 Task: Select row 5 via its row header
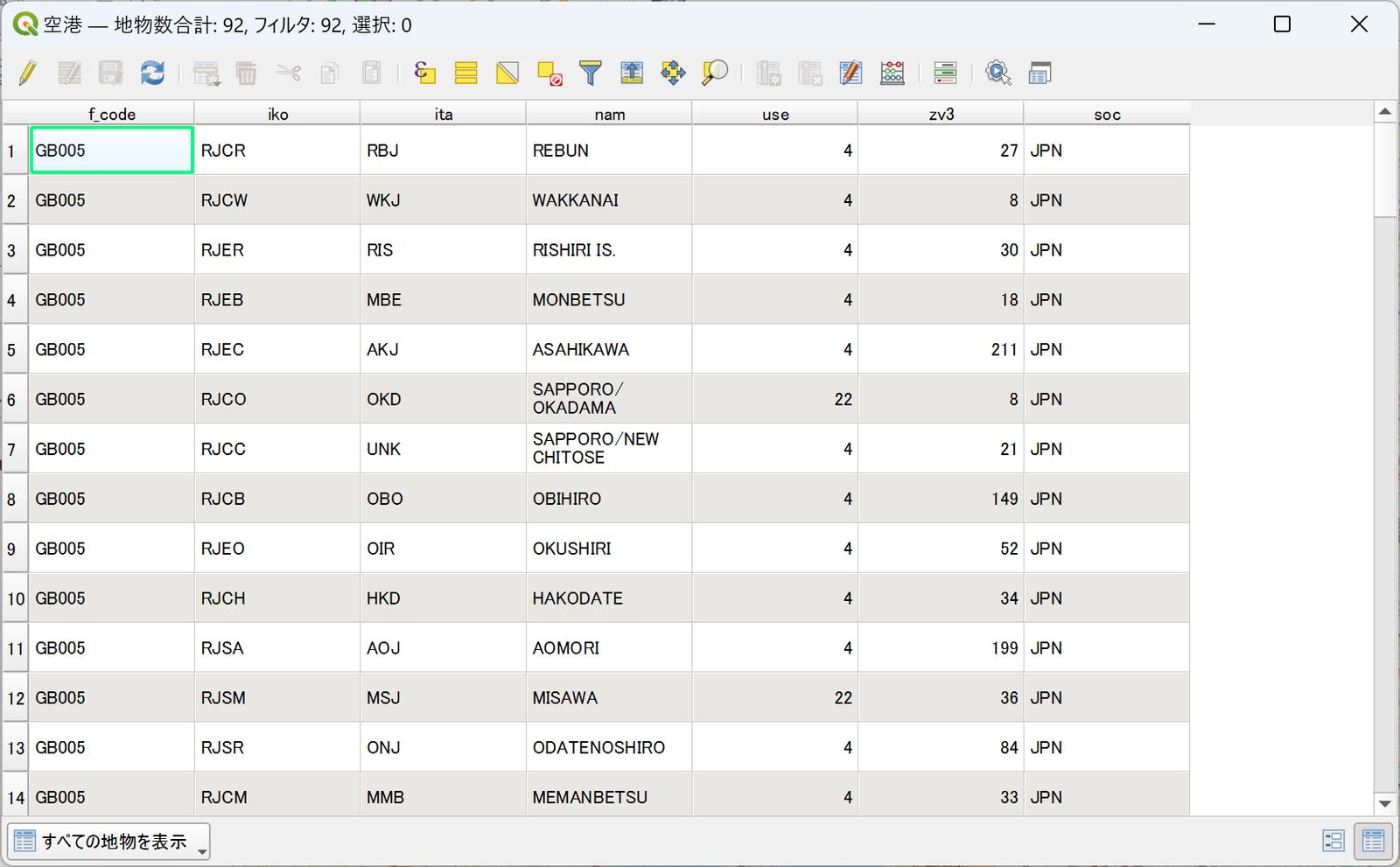pos(15,349)
